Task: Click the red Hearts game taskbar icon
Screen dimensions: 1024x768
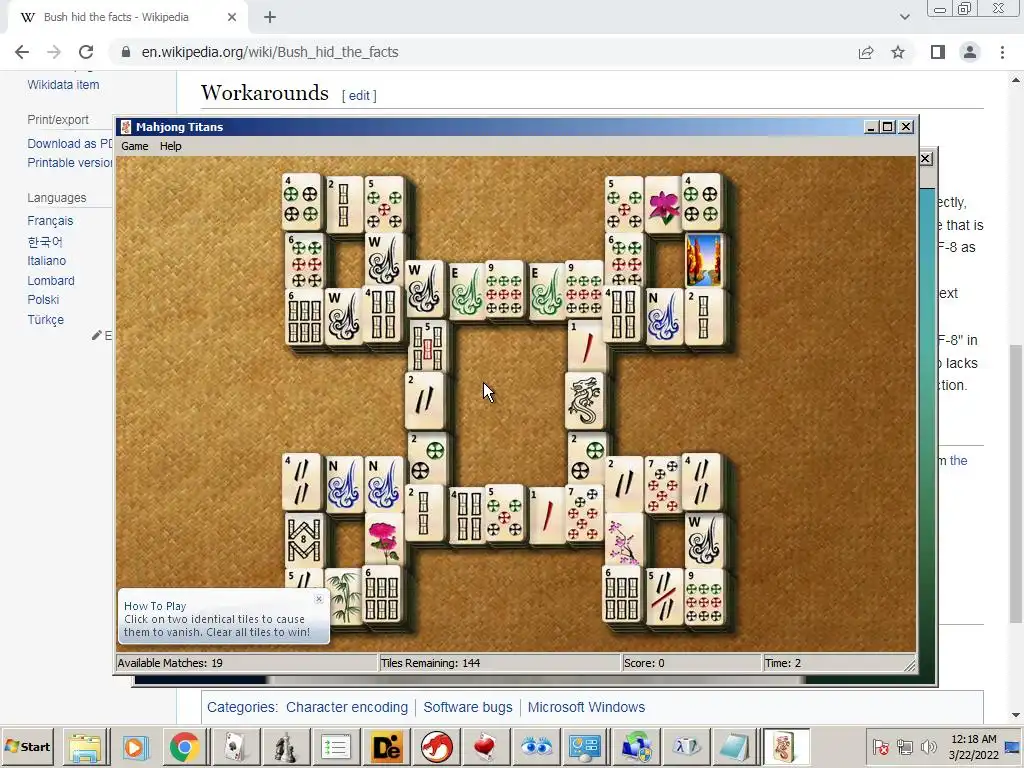Action: coord(486,747)
